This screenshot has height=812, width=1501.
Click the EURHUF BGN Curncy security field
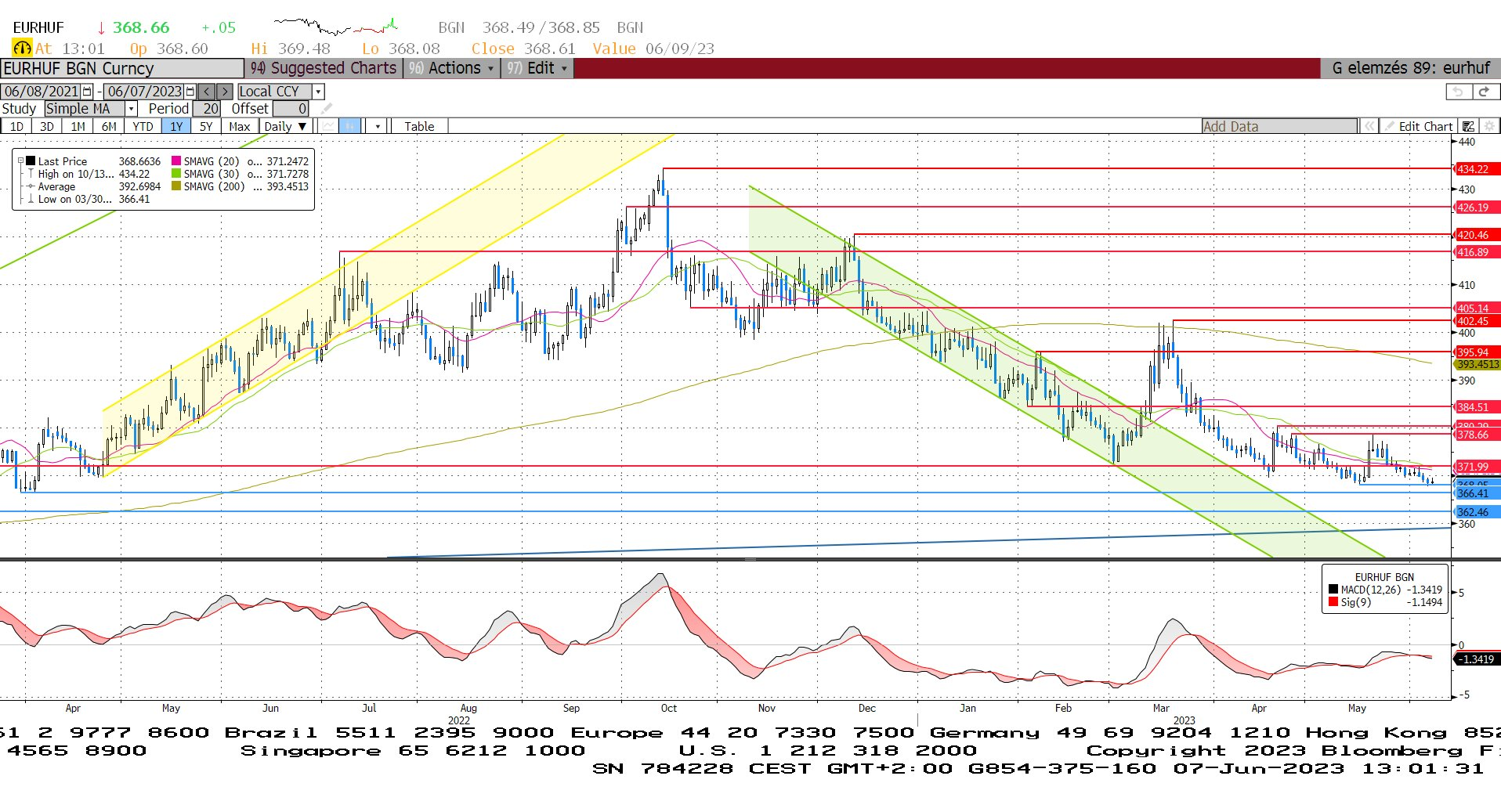122,68
